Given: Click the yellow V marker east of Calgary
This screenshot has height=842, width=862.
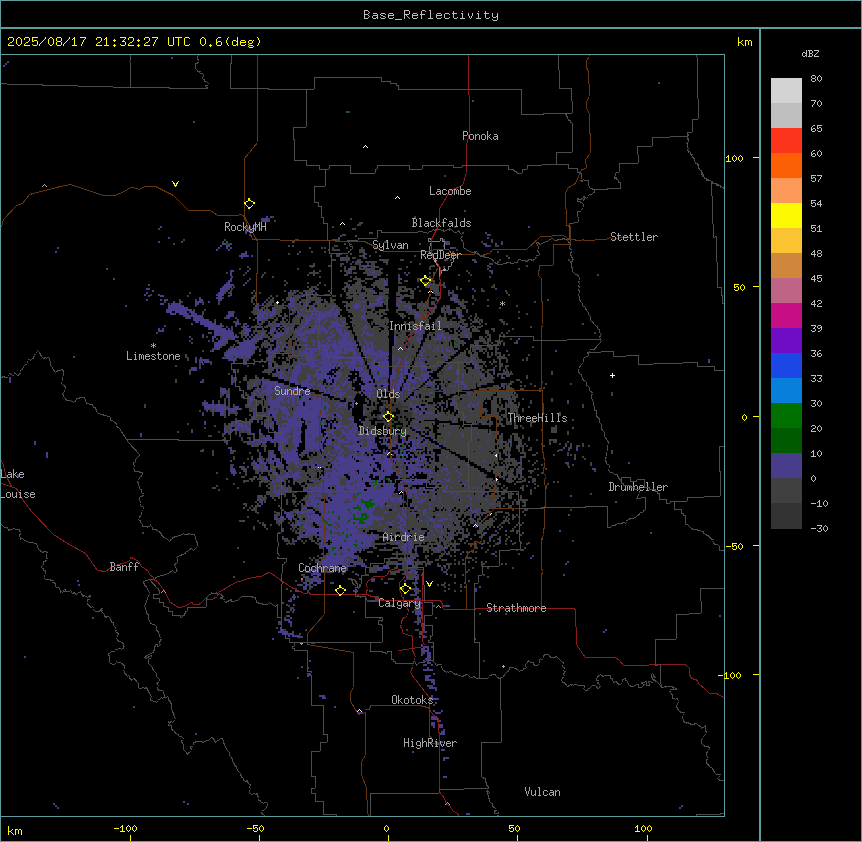Looking at the screenshot, I should pos(429,584).
